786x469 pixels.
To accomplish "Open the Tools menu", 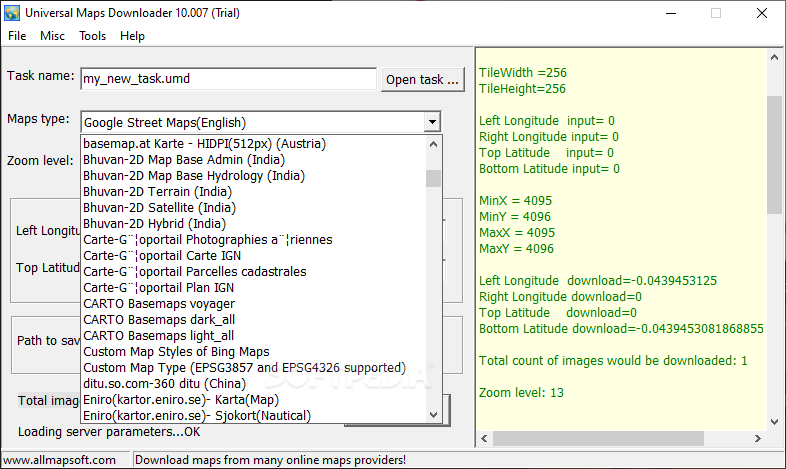I will point(92,36).
